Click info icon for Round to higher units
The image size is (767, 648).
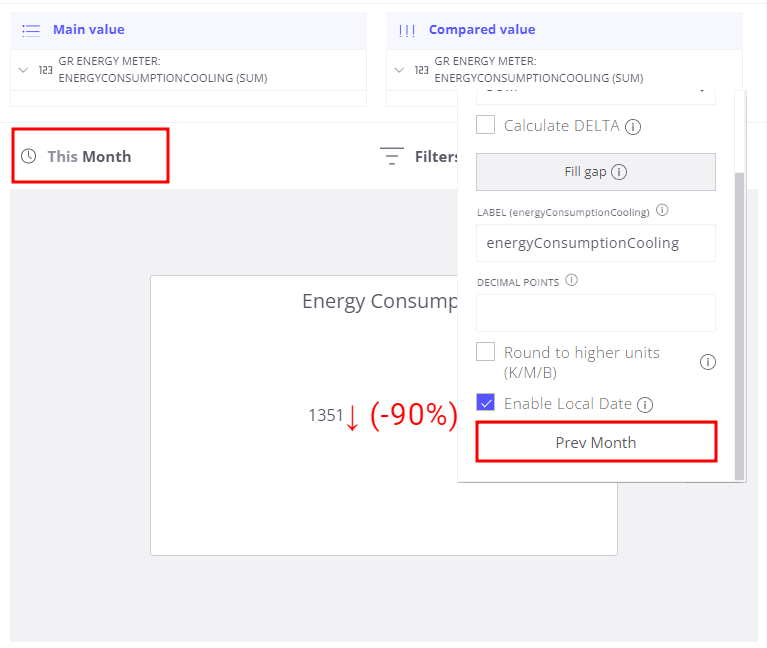tap(707, 362)
